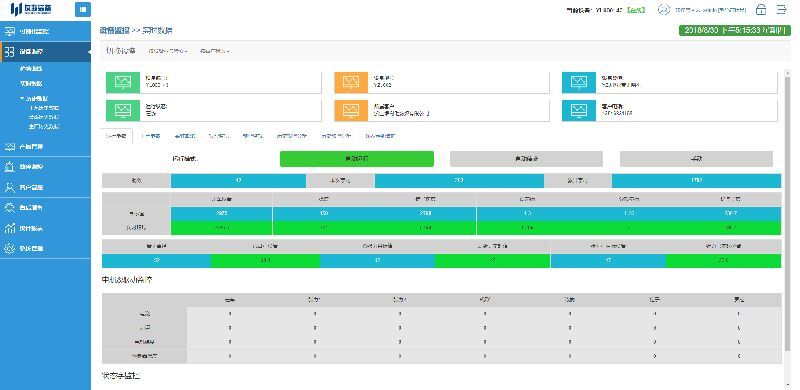Collapse the expanded sidebar submenu triangle
800x390 pixels.
pyautogui.click(x=22, y=98)
